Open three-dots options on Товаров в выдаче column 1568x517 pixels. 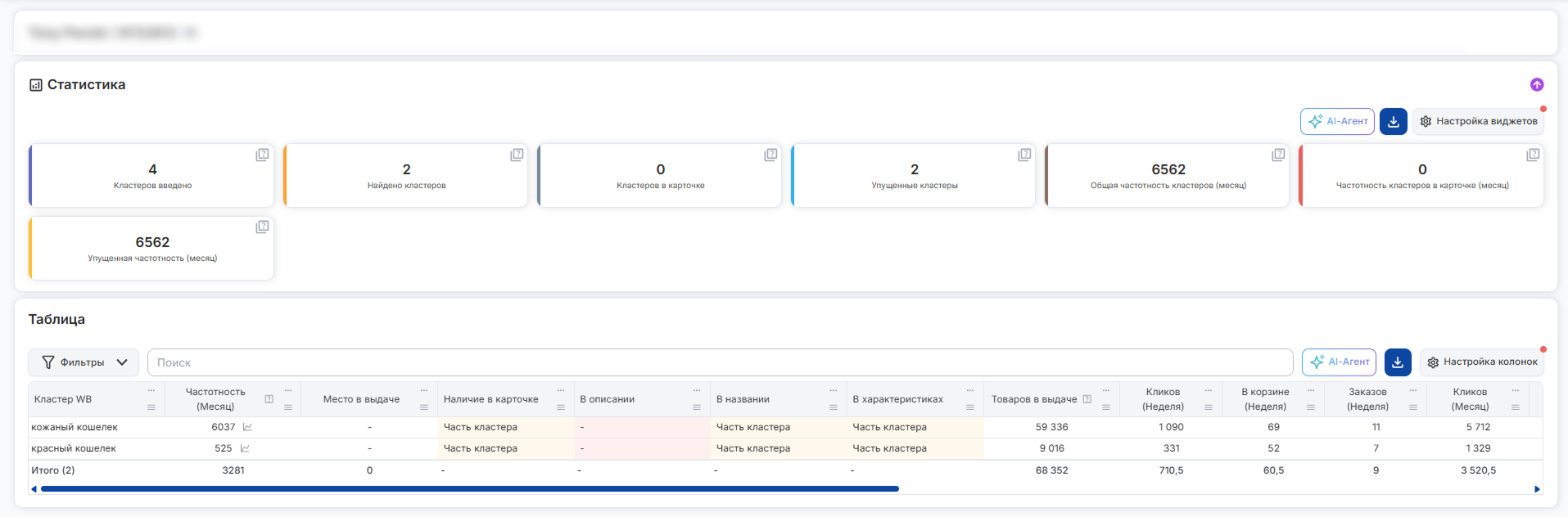coord(1106,390)
